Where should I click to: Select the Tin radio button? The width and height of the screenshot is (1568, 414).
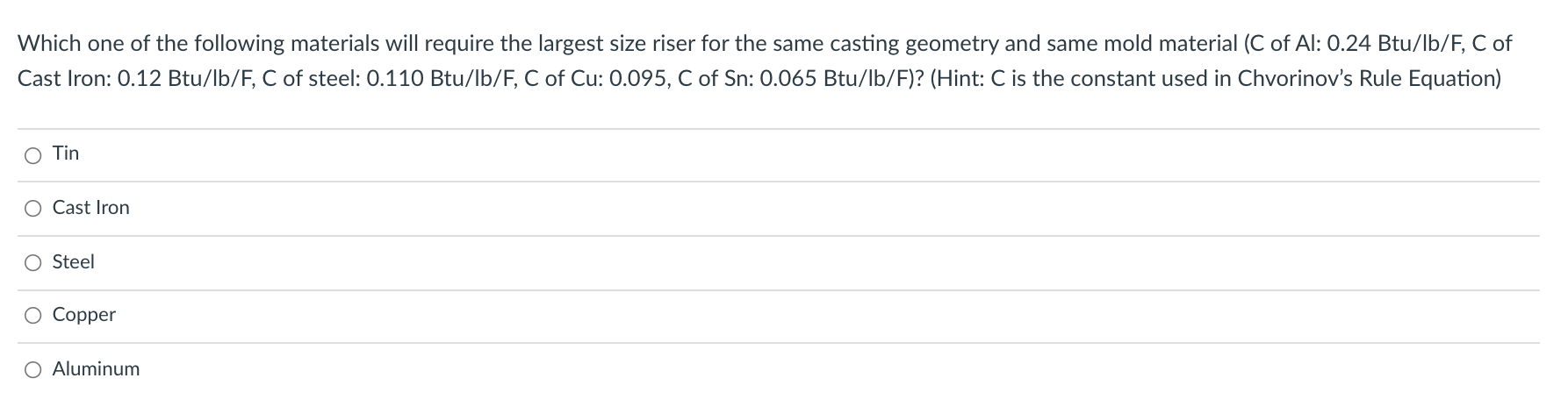pyautogui.click(x=33, y=156)
